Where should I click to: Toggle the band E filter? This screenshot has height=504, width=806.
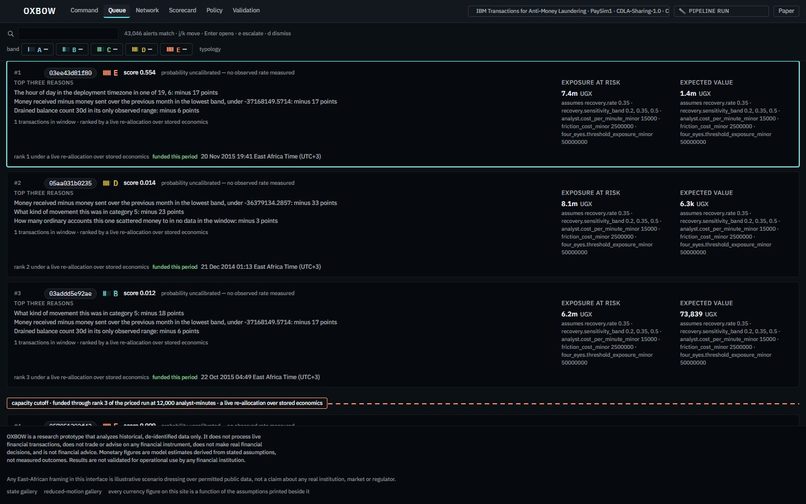(176, 49)
